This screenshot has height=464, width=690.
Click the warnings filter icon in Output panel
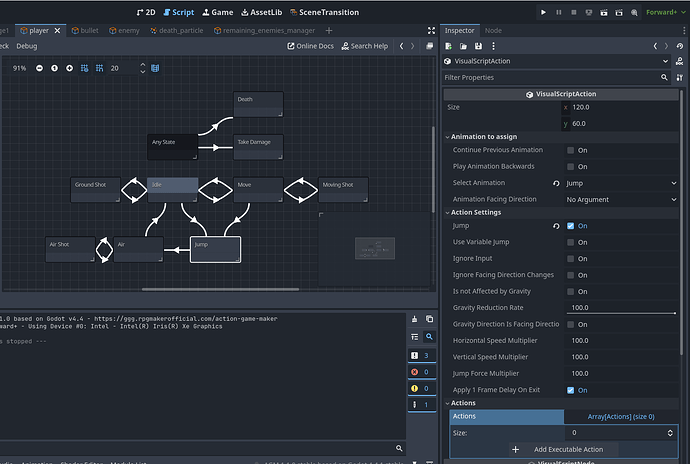pos(416,388)
